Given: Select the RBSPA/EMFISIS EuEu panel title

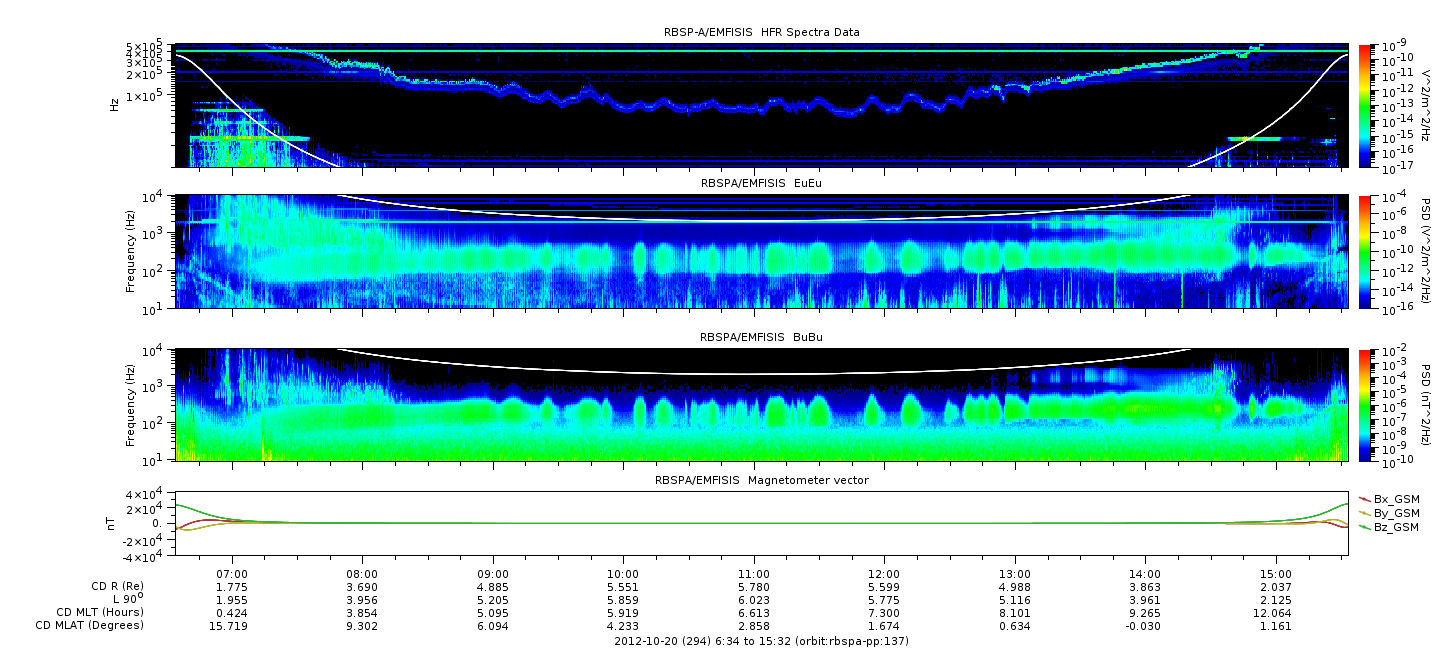Looking at the screenshot, I should tap(762, 184).
